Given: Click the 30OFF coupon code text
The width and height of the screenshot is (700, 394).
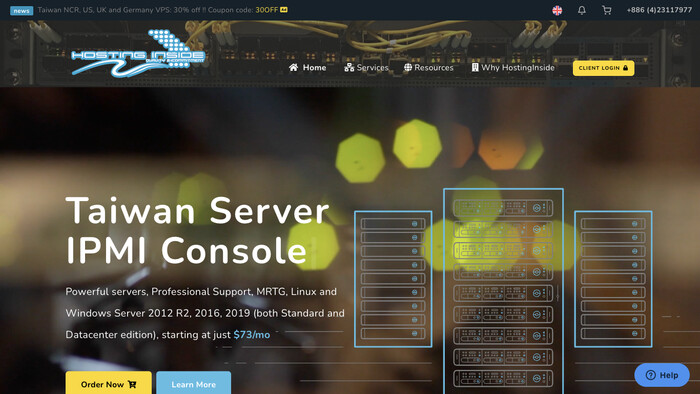Looking at the screenshot, I should (x=267, y=10).
